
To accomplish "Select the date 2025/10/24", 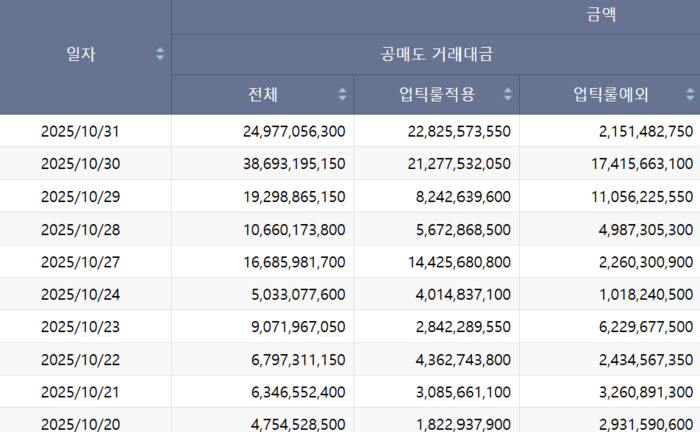I will click(80, 295).
